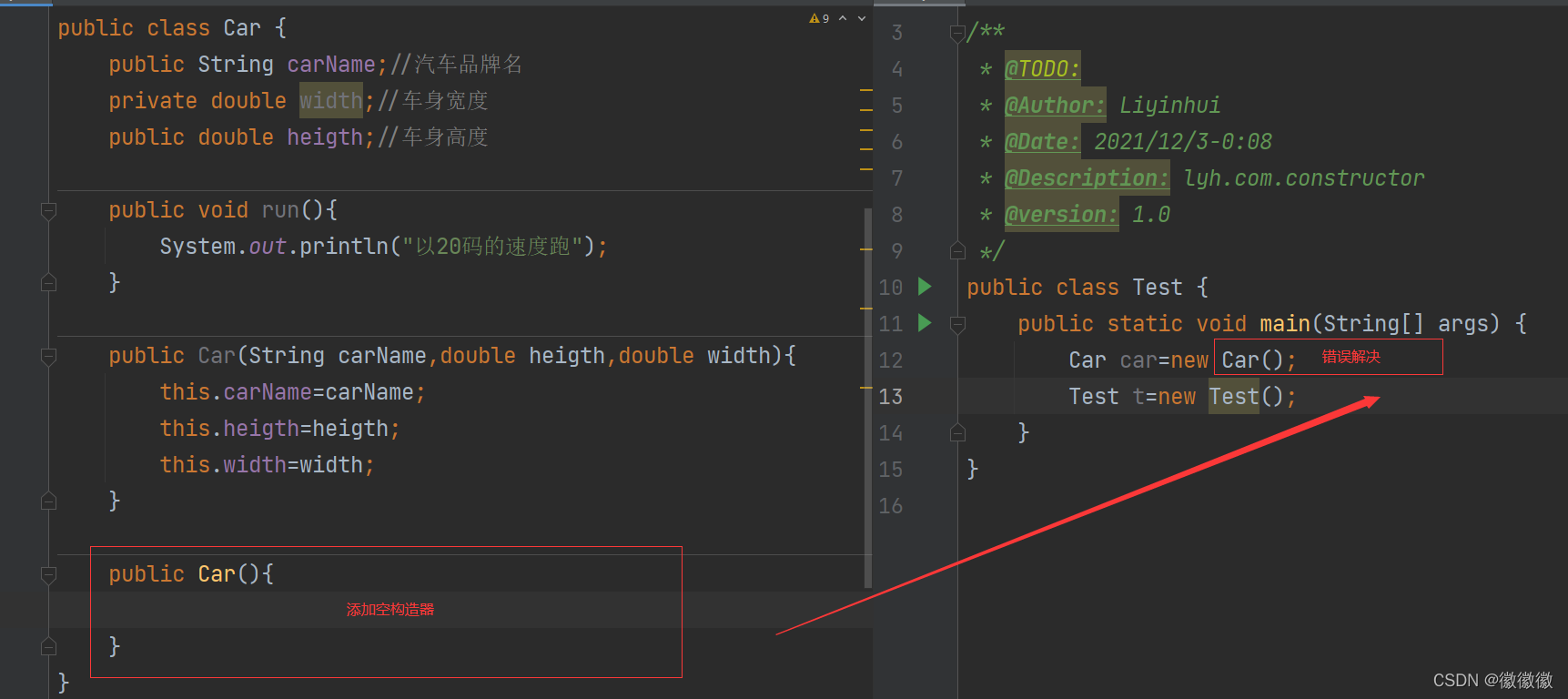Viewport: 1568px width, 699px height.
Task: Fold end marker of empty Car() constructor
Action: pyautogui.click(x=49, y=647)
